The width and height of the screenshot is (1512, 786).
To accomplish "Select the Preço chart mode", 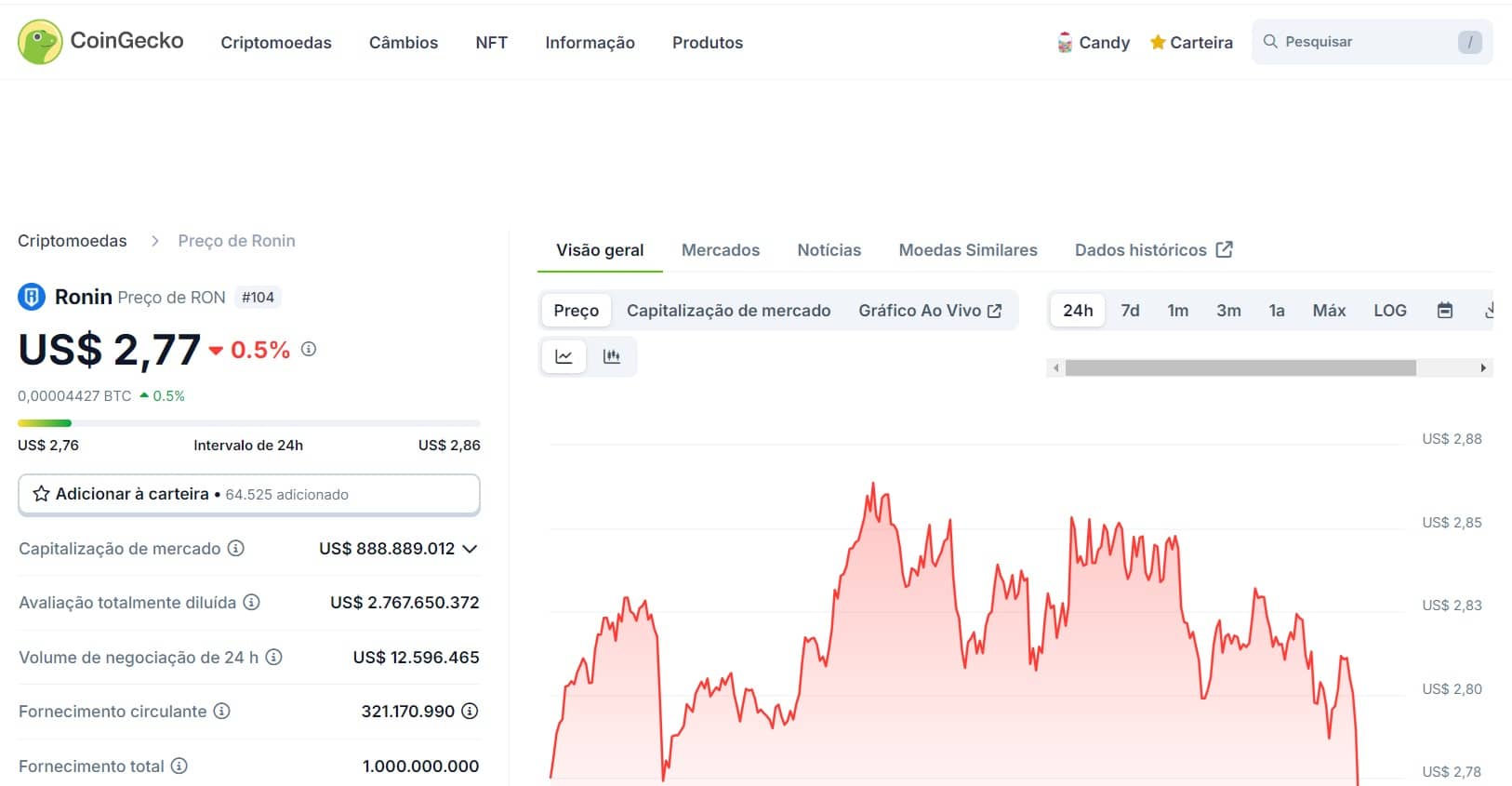I will [577, 311].
